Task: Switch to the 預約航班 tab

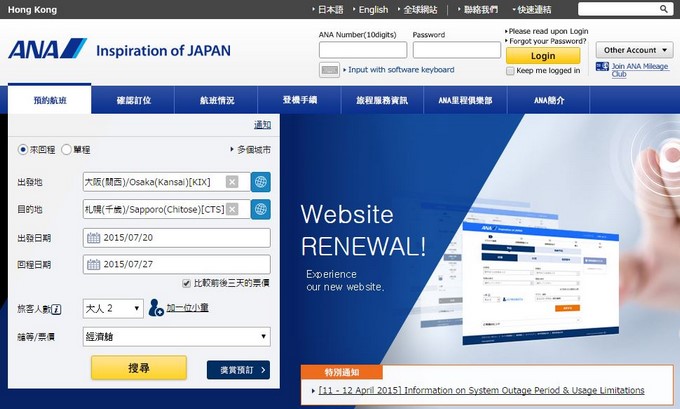Action: point(50,100)
